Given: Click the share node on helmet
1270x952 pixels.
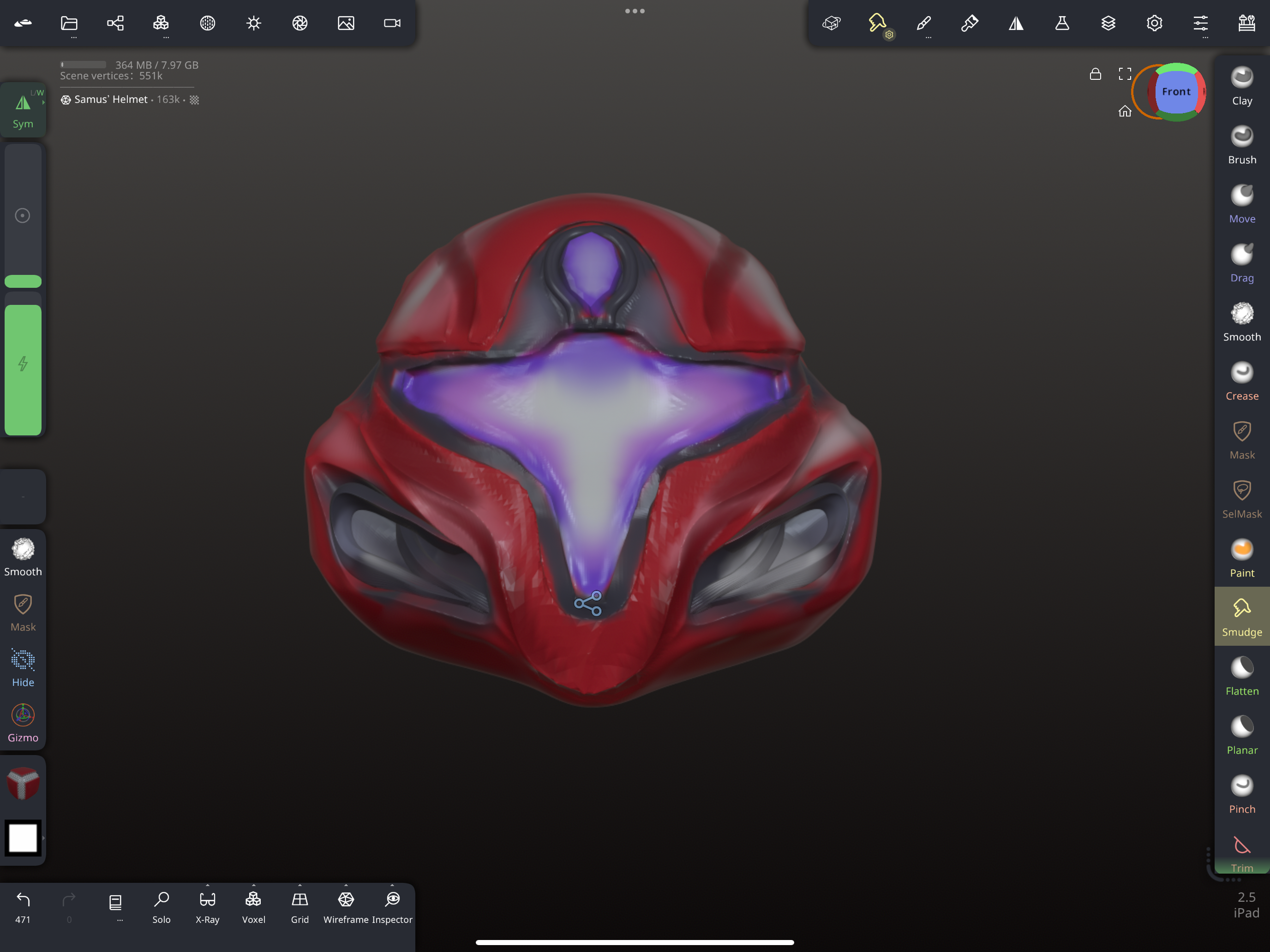Looking at the screenshot, I should pyautogui.click(x=588, y=604).
